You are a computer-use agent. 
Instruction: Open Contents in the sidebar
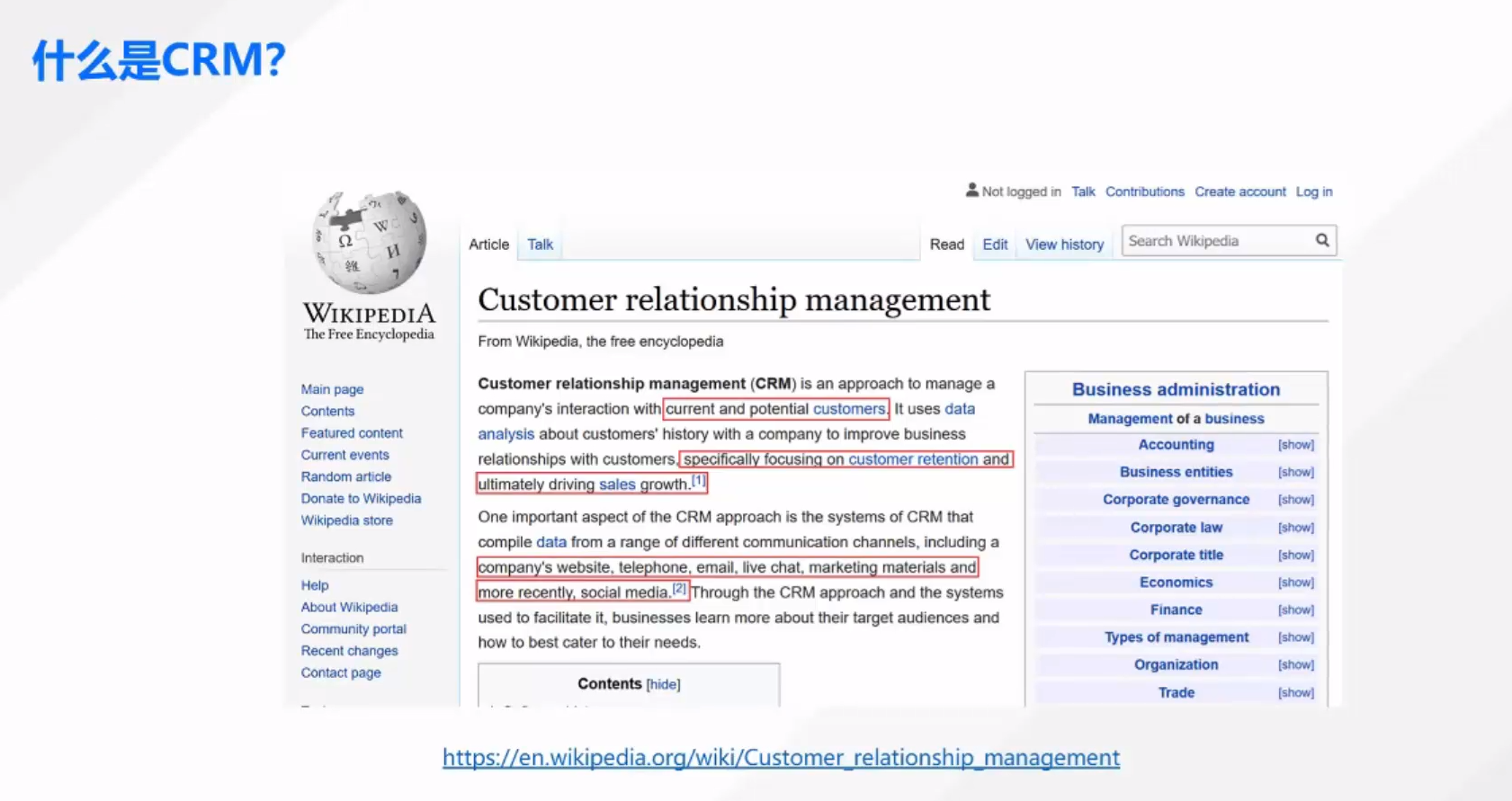[327, 411]
